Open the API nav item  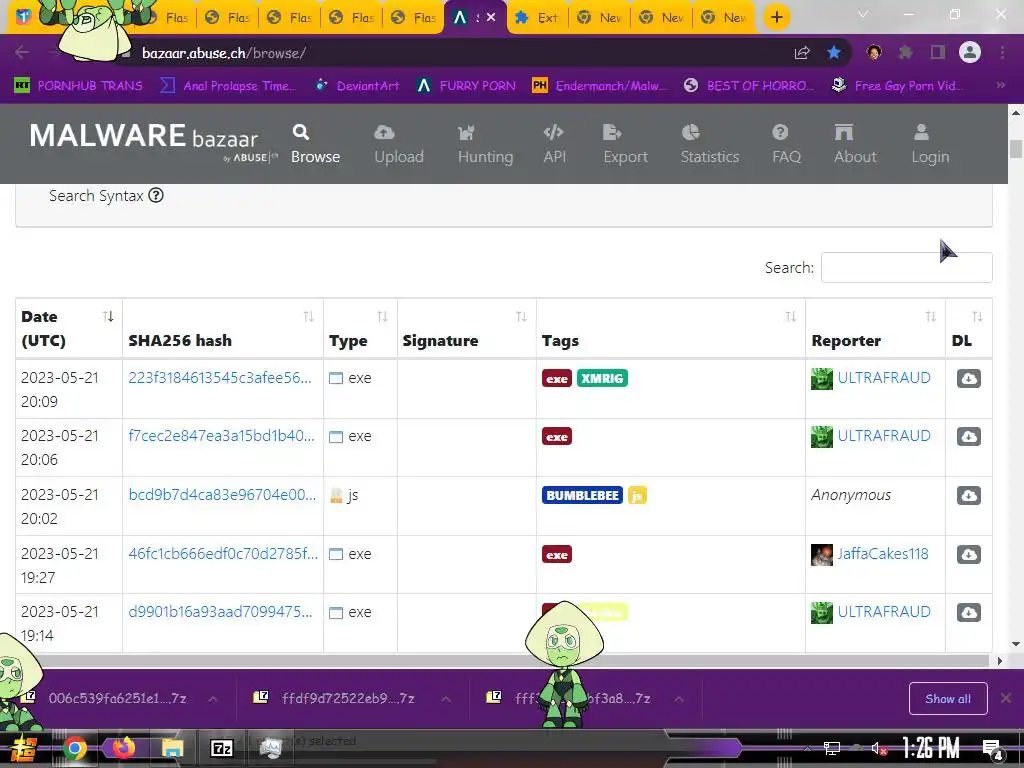[554, 144]
